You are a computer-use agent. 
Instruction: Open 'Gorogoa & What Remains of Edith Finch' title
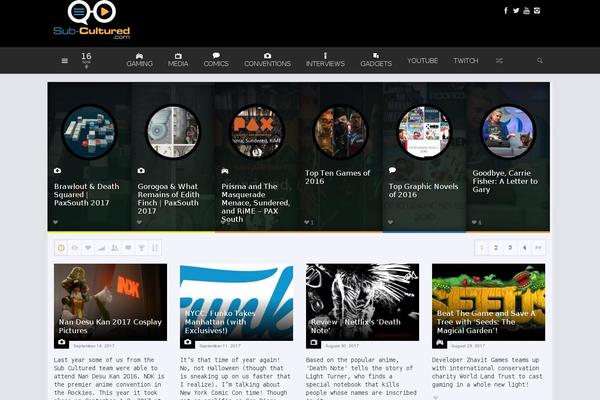click(x=168, y=199)
